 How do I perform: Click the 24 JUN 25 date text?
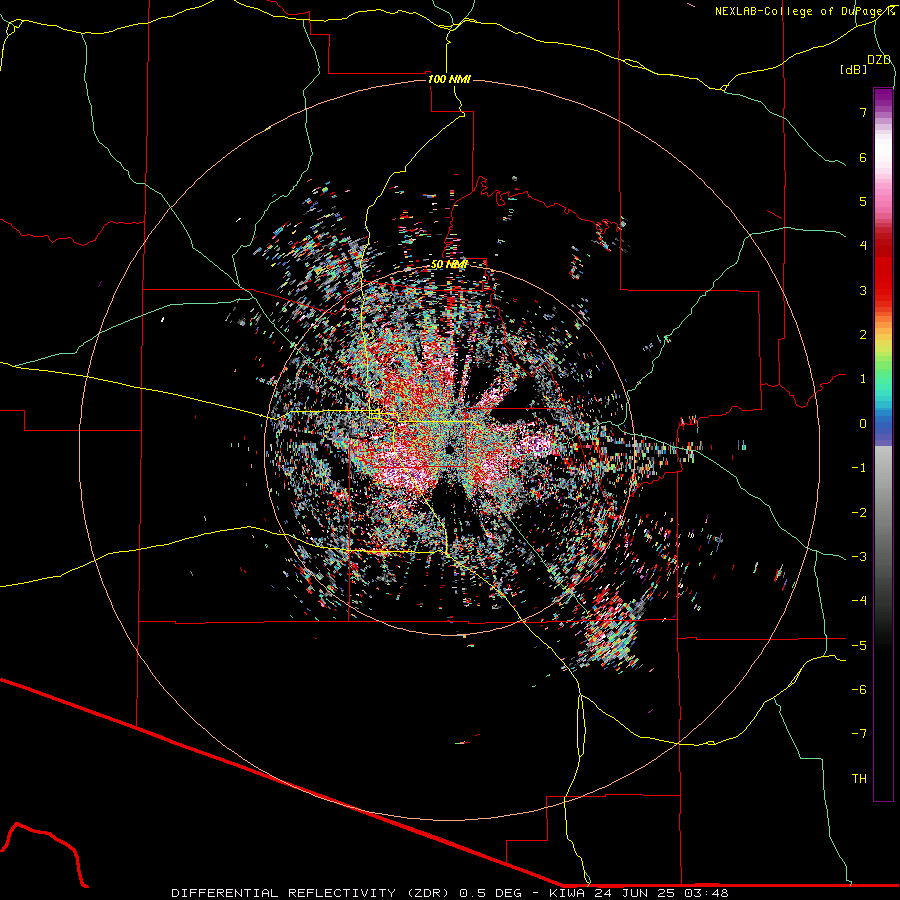634,893
